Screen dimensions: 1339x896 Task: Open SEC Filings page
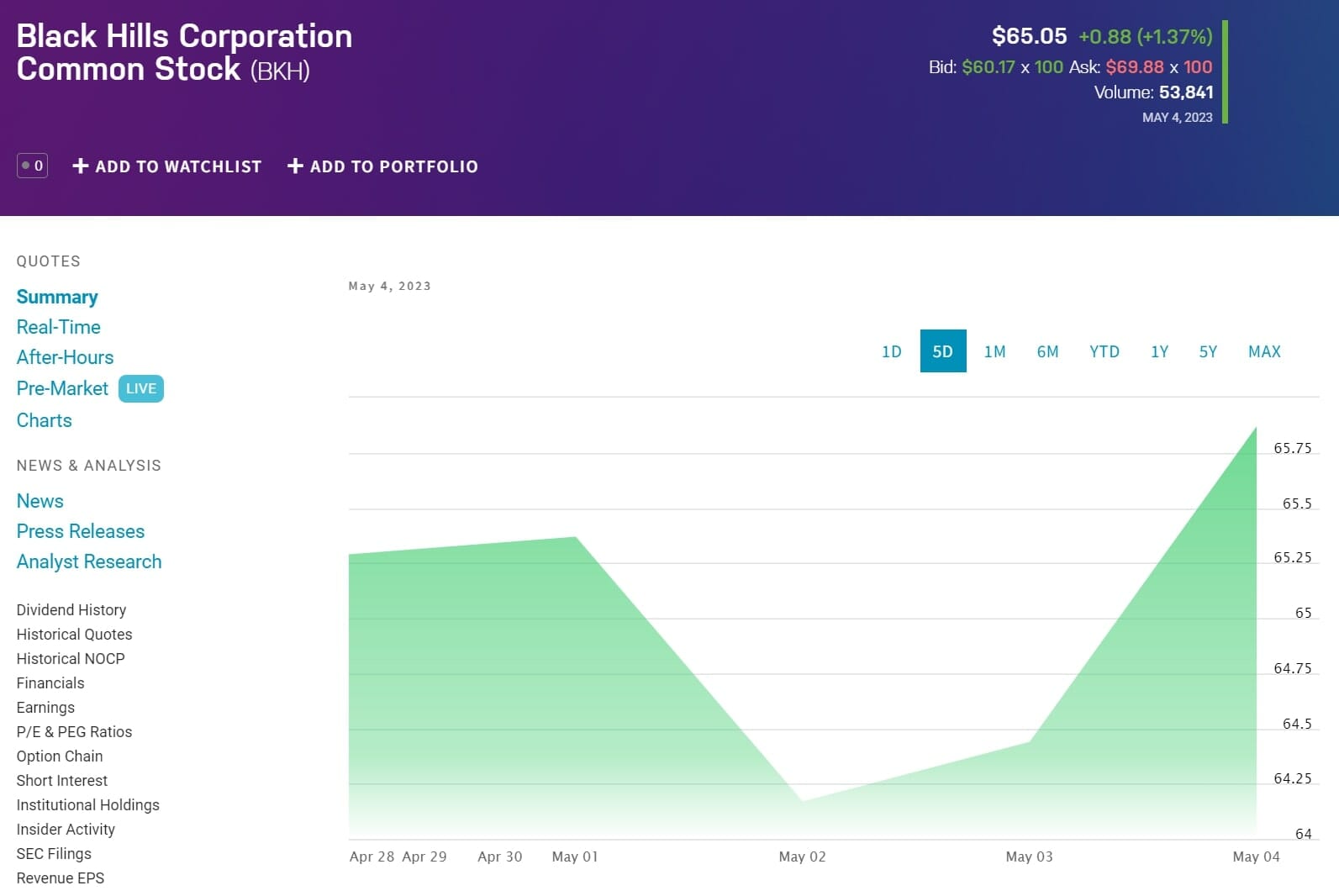pos(54,853)
